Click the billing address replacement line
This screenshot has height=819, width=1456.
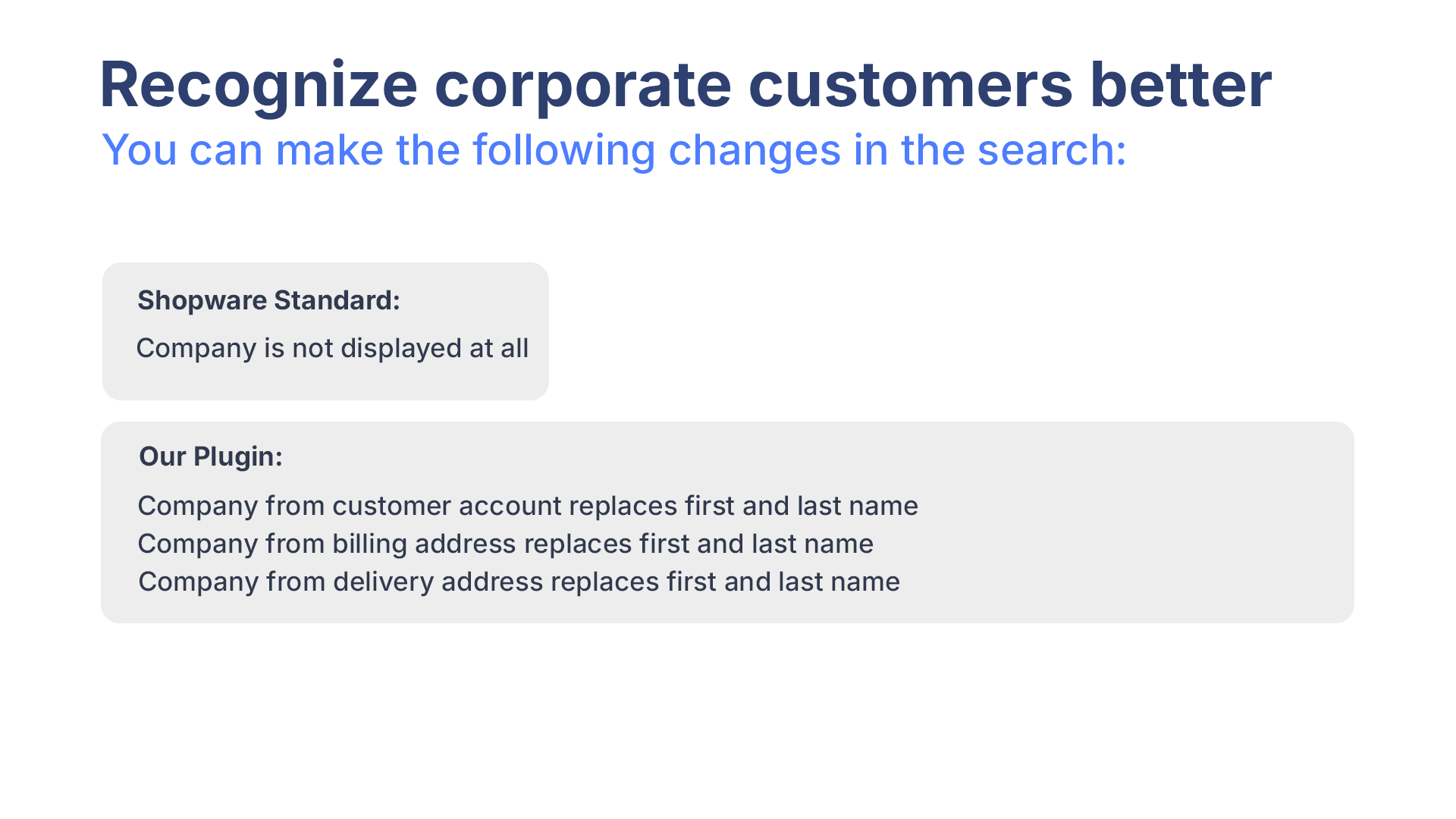[x=505, y=544]
